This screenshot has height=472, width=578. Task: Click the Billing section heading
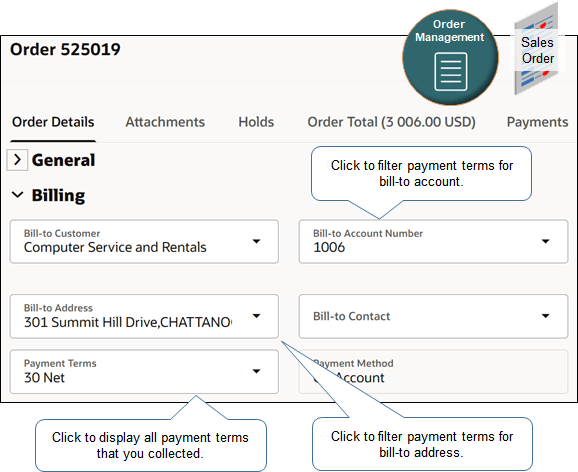click(58, 195)
